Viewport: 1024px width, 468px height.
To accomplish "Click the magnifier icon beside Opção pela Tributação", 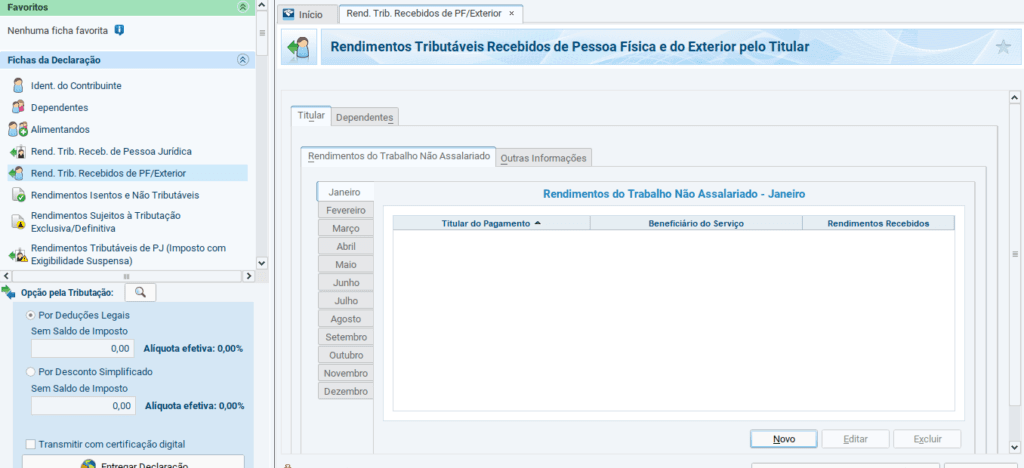I will click(x=140, y=292).
